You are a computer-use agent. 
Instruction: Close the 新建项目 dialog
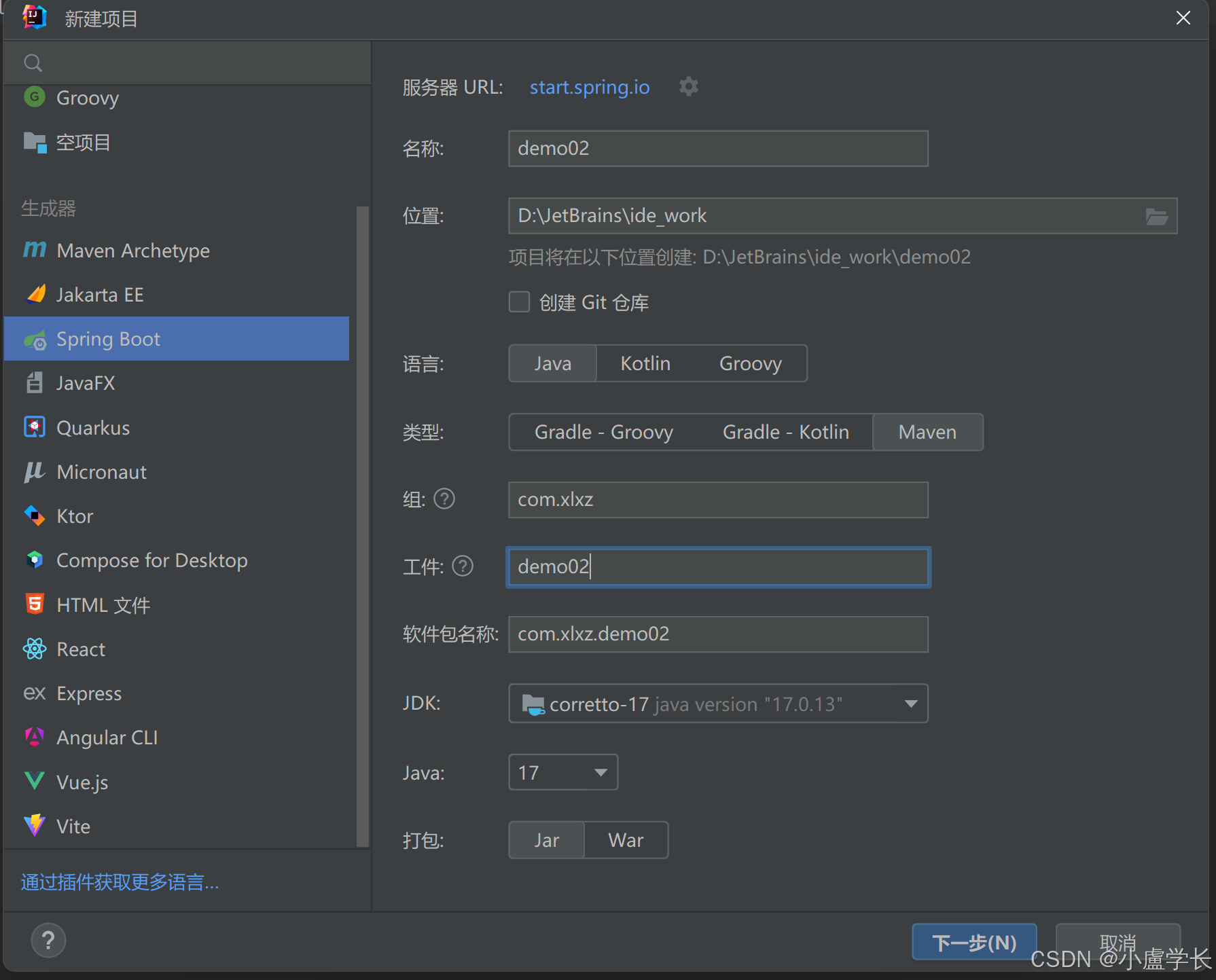pyautogui.click(x=1183, y=18)
